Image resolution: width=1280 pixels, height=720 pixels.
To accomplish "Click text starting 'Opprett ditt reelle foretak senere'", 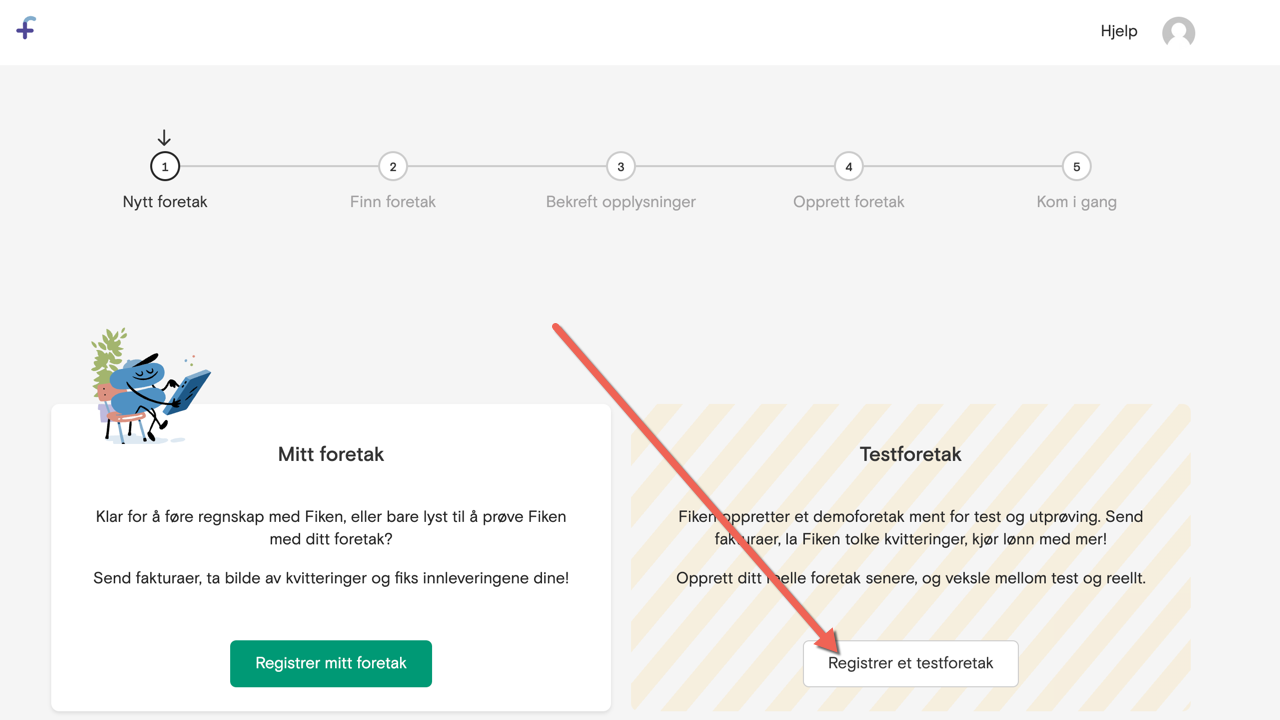I will [x=911, y=578].
